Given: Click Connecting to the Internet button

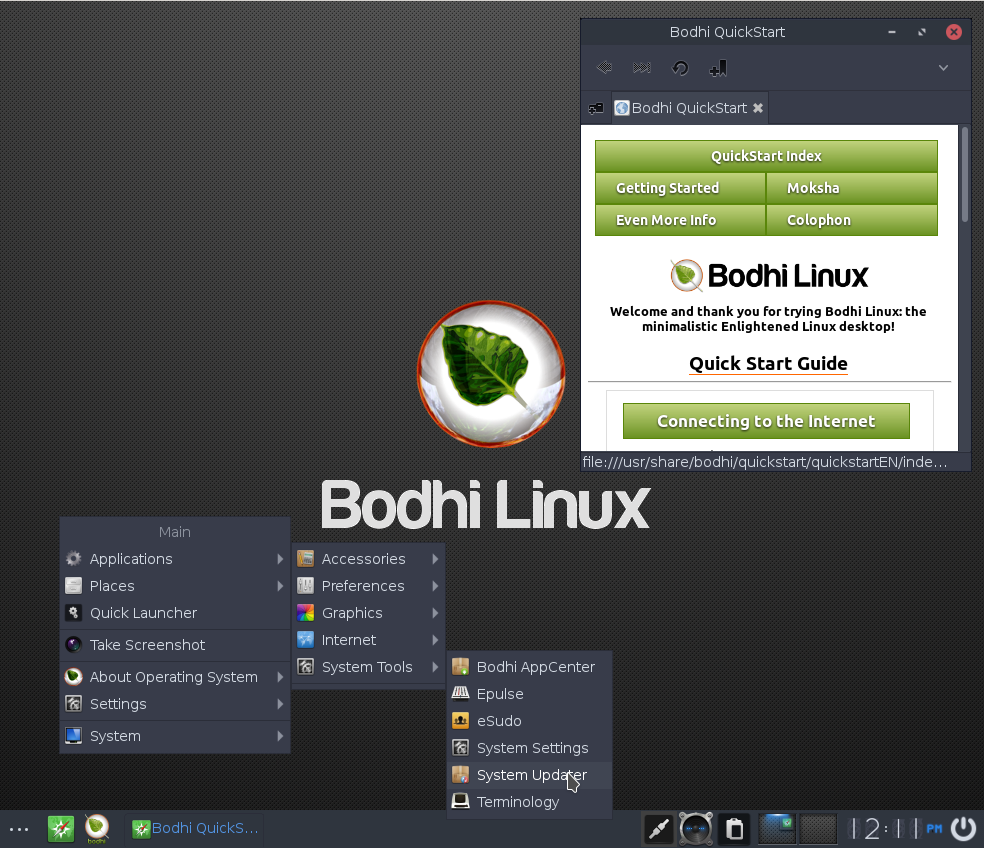Looking at the screenshot, I should (766, 421).
